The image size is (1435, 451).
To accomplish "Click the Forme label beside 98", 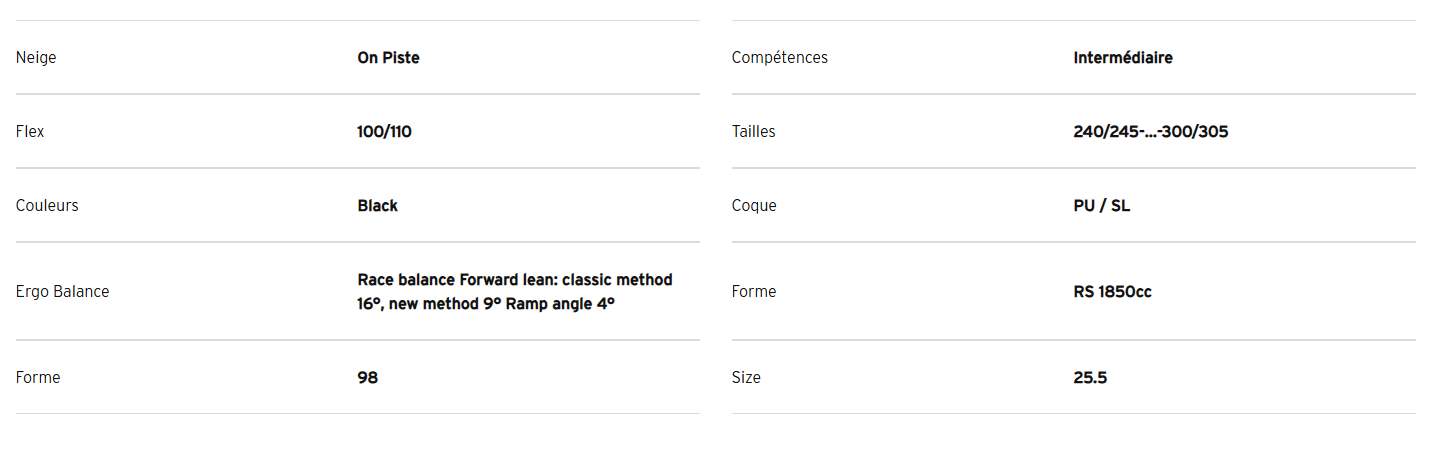I will [38, 378].
